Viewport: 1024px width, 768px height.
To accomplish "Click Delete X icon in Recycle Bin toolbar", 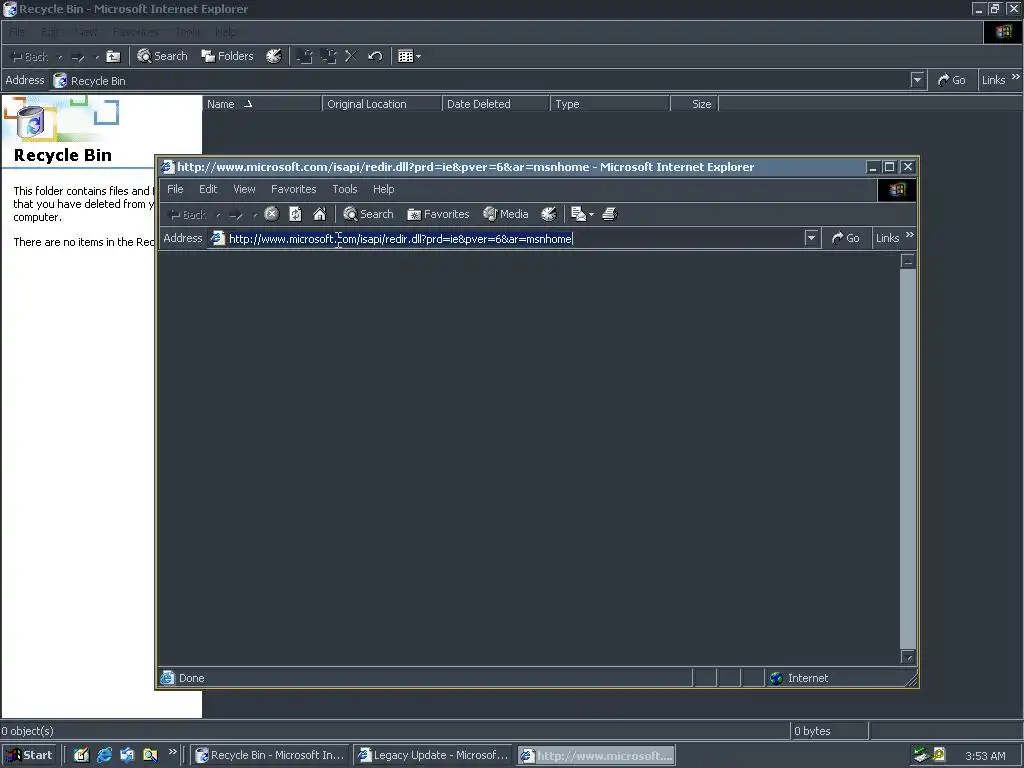I will 351,56.
